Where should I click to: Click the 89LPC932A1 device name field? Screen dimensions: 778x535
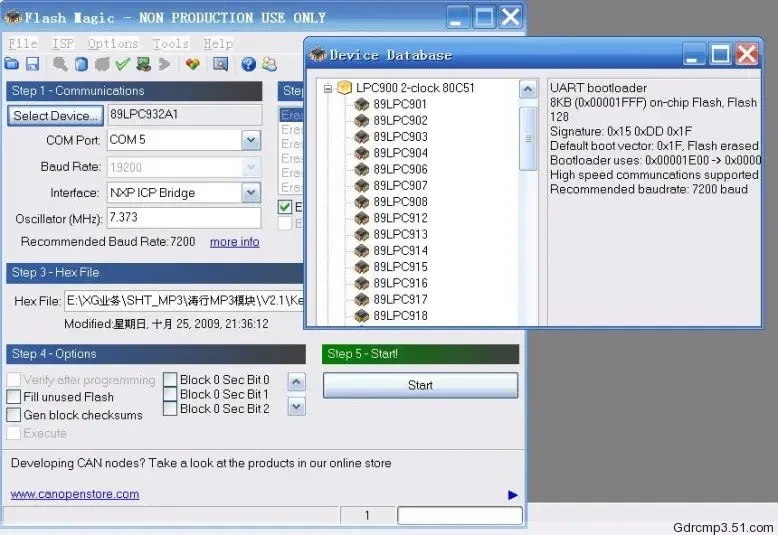pyautogui.click(x=184, y=115)
